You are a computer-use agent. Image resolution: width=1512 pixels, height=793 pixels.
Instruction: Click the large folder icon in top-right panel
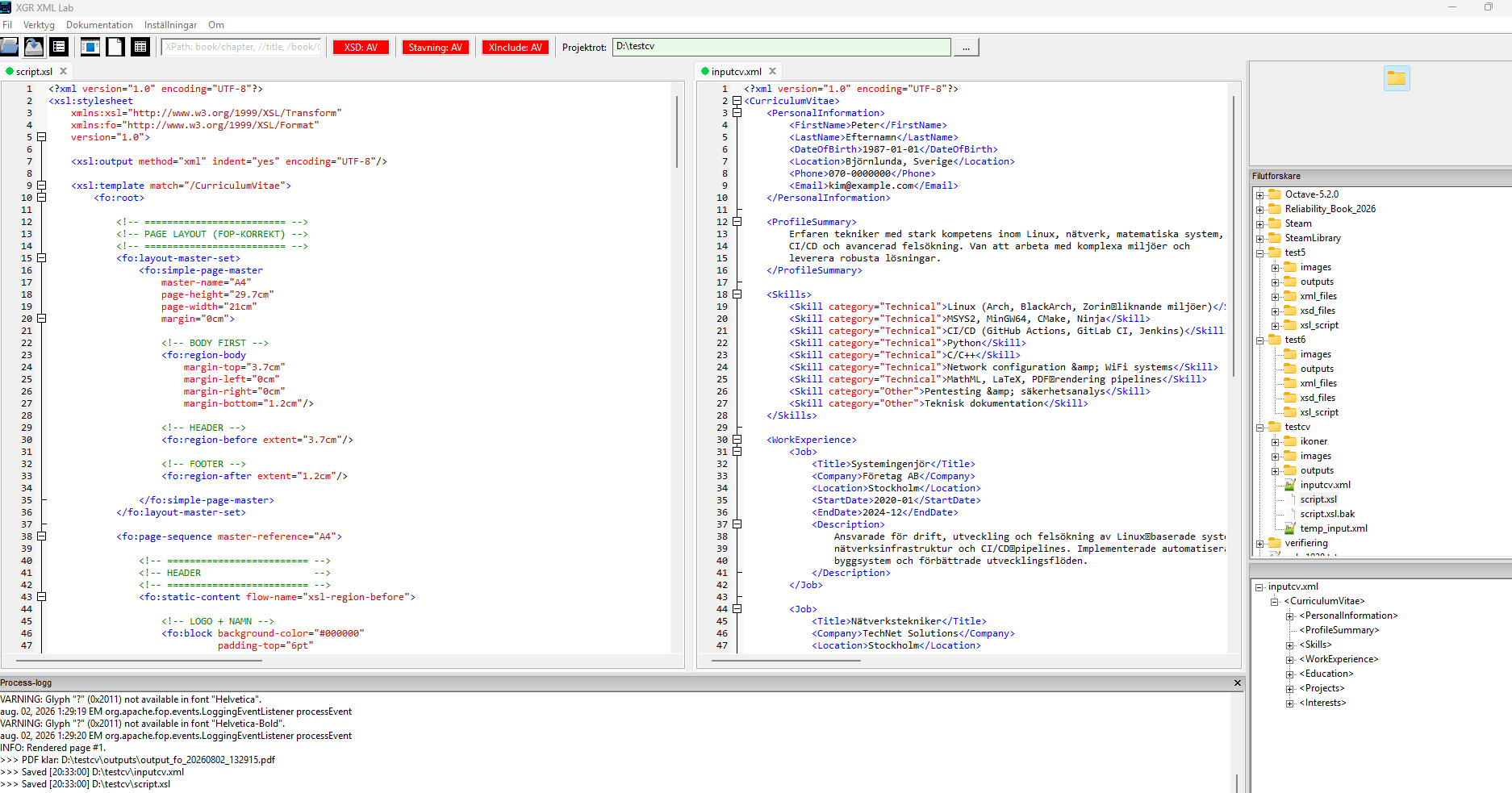click(x=1397, y=78)
